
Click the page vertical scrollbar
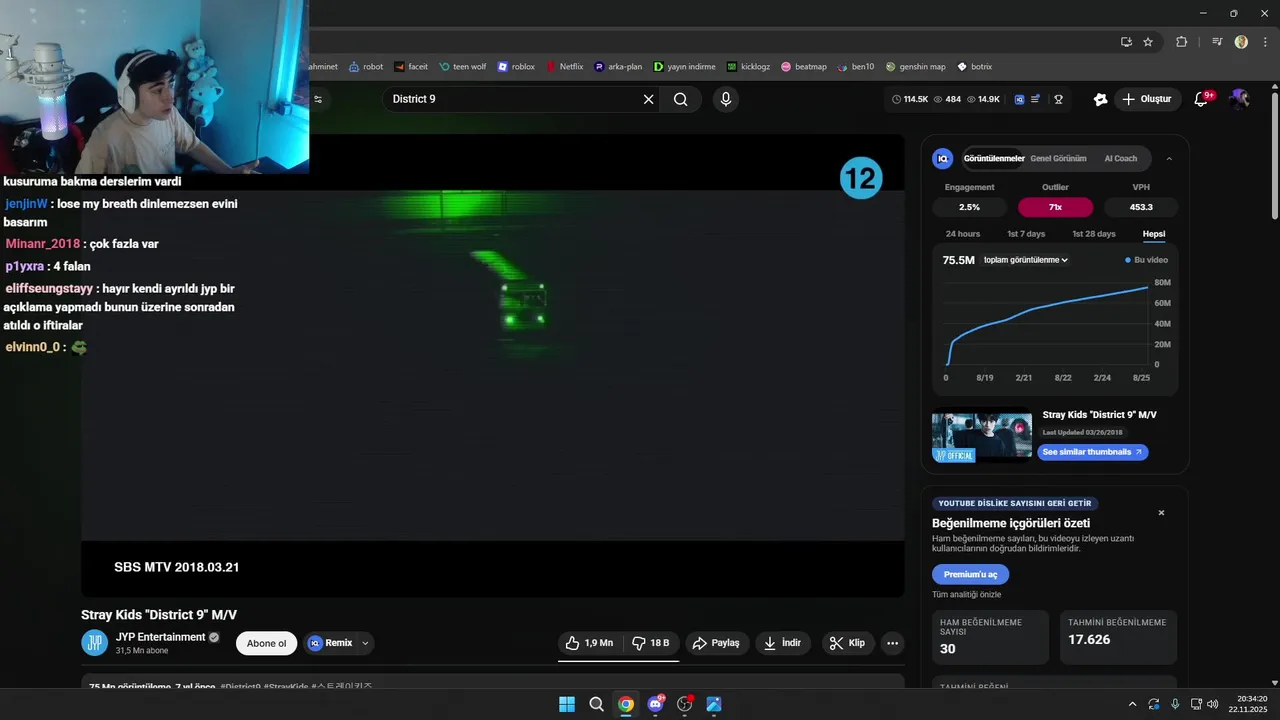pyautogui.click(x=1274, y=154)
